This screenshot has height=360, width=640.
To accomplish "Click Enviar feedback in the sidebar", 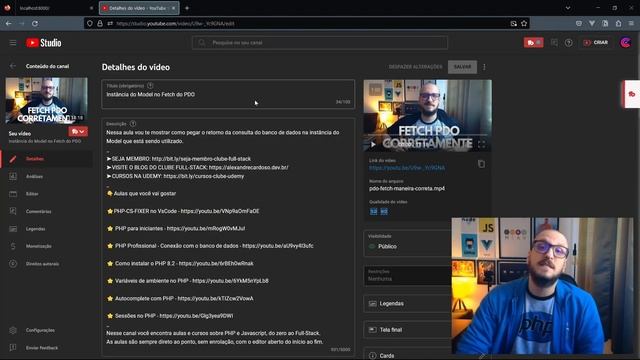I will (x=47, y=348).
